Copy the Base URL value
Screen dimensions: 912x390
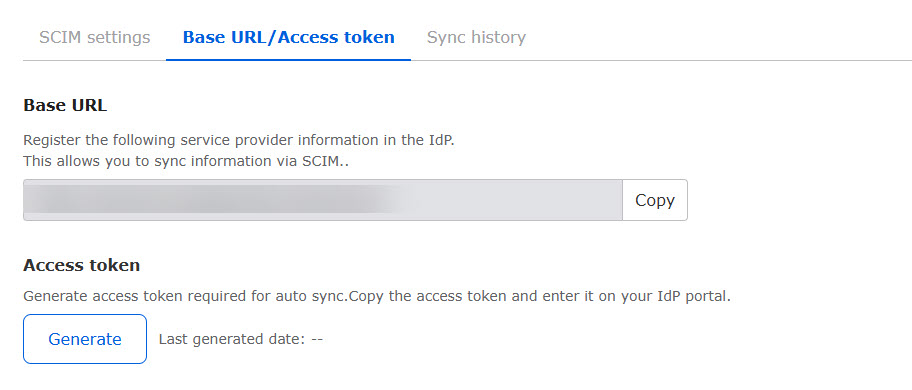655,200
